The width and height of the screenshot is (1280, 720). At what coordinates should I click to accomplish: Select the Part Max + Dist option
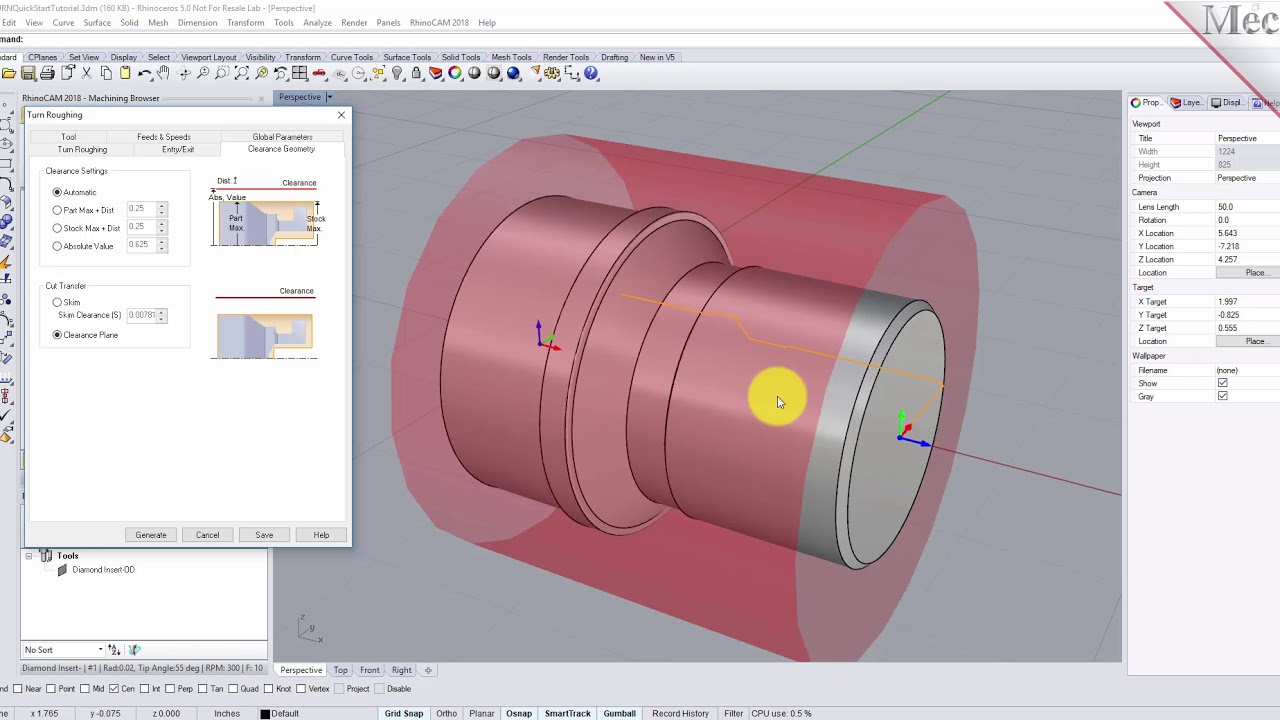57,210
